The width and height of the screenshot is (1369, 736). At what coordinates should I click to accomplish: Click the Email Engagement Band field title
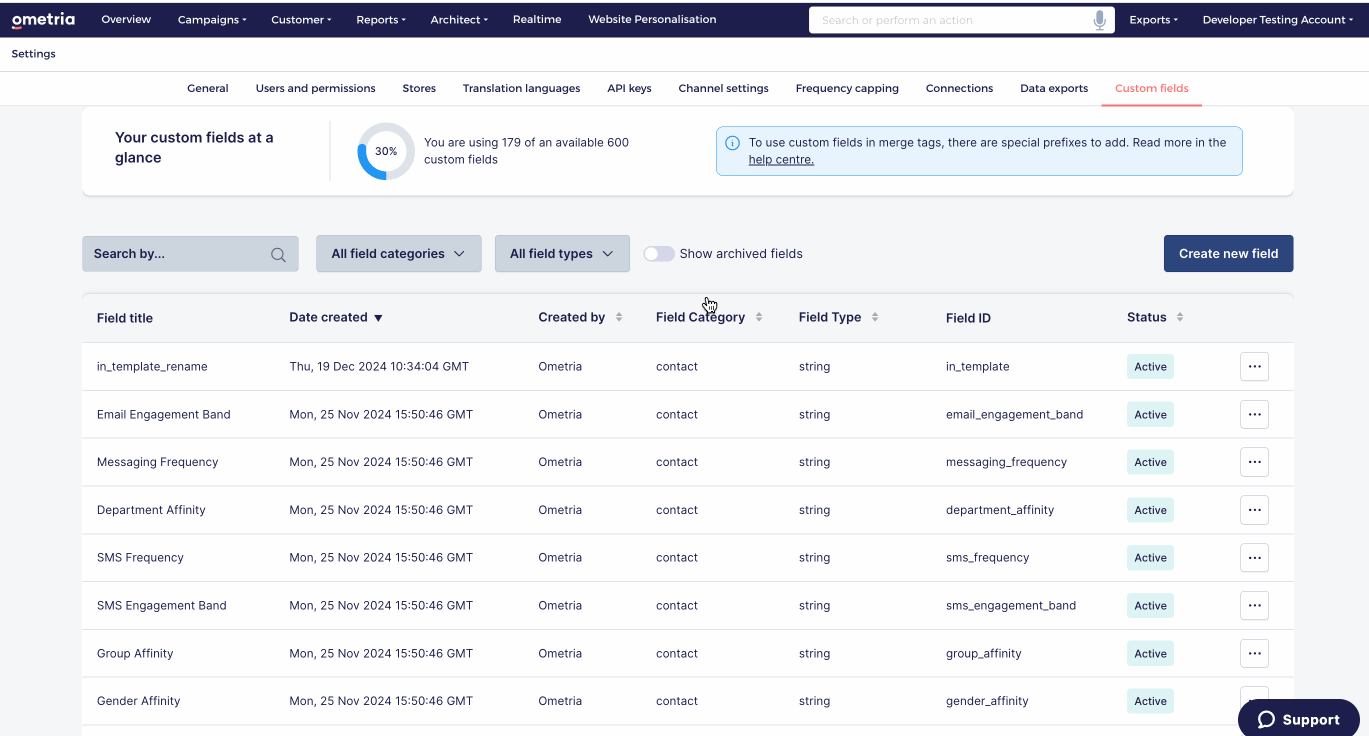[x=164, y=414]
